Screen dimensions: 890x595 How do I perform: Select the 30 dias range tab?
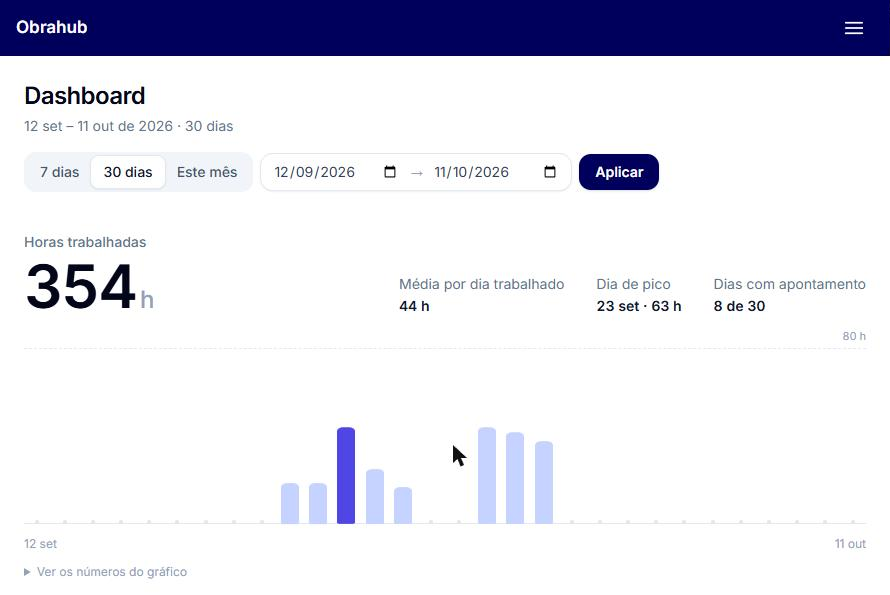(128, 172)
